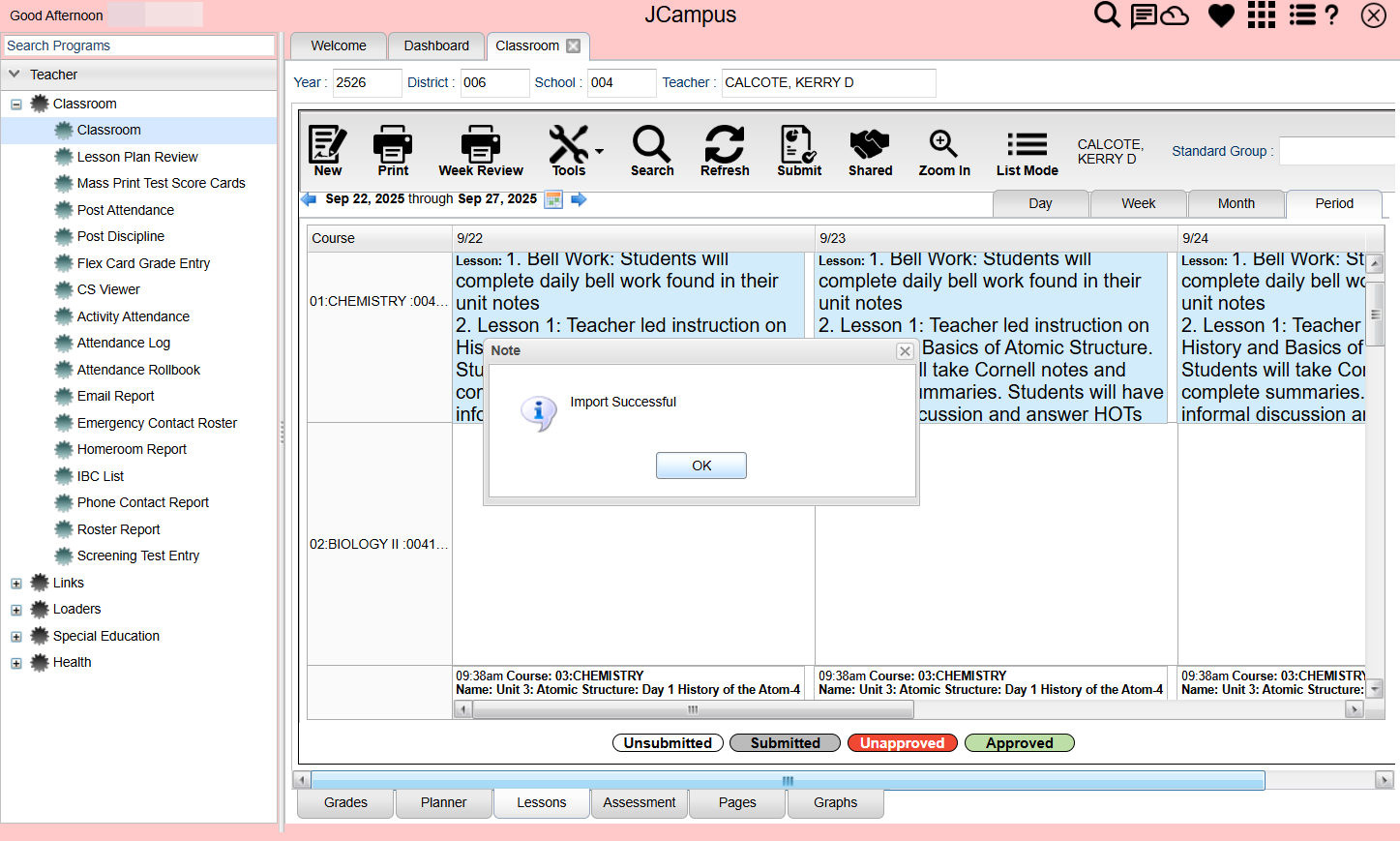Open the Grades bottom tab
Viewport: 1400px width, 841px height.
pos(345,803)
